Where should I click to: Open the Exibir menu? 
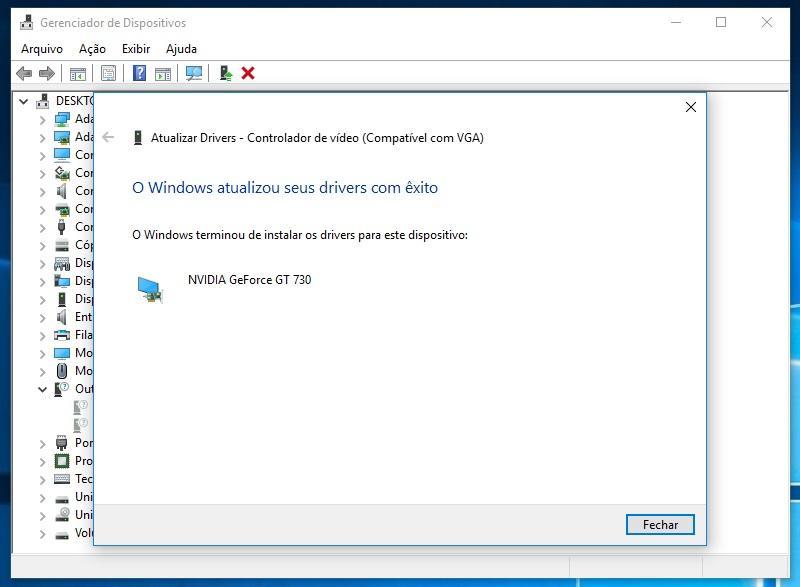point(136,49)
